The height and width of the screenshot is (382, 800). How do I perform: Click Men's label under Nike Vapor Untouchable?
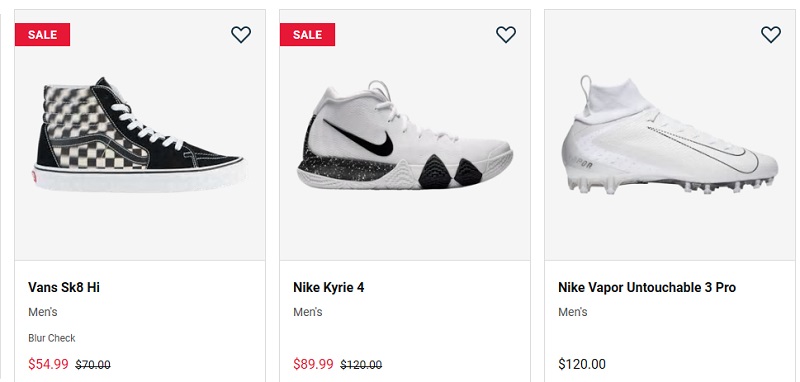572,312
